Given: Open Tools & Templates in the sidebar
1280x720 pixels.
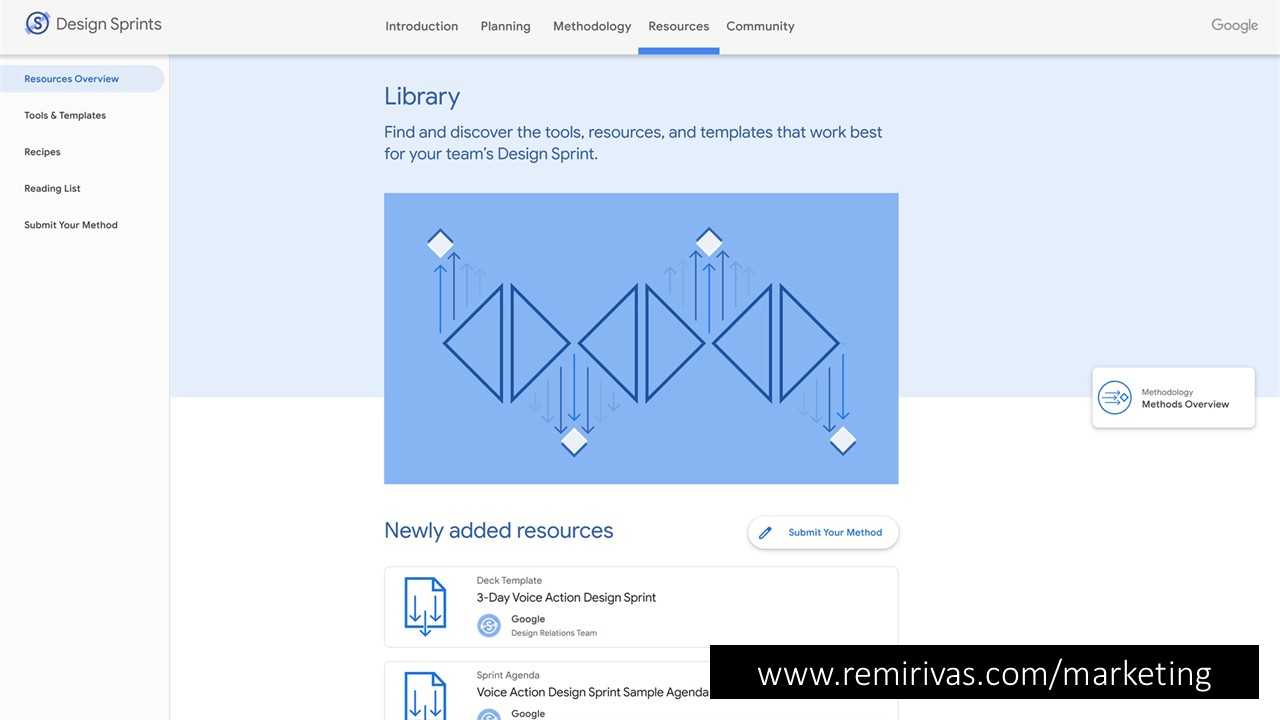Looking at the screenshot, I should click(65, 116).
